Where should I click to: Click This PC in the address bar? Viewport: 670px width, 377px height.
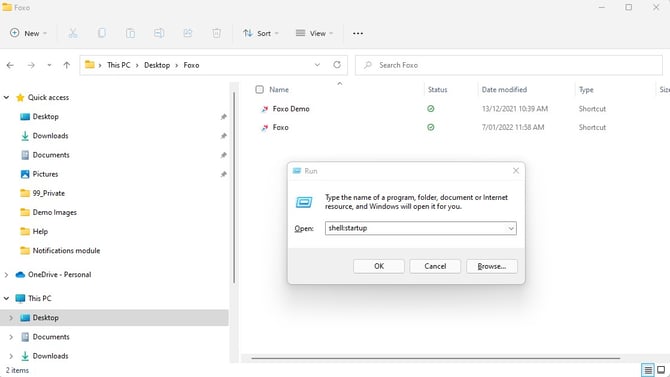[119, 65]
